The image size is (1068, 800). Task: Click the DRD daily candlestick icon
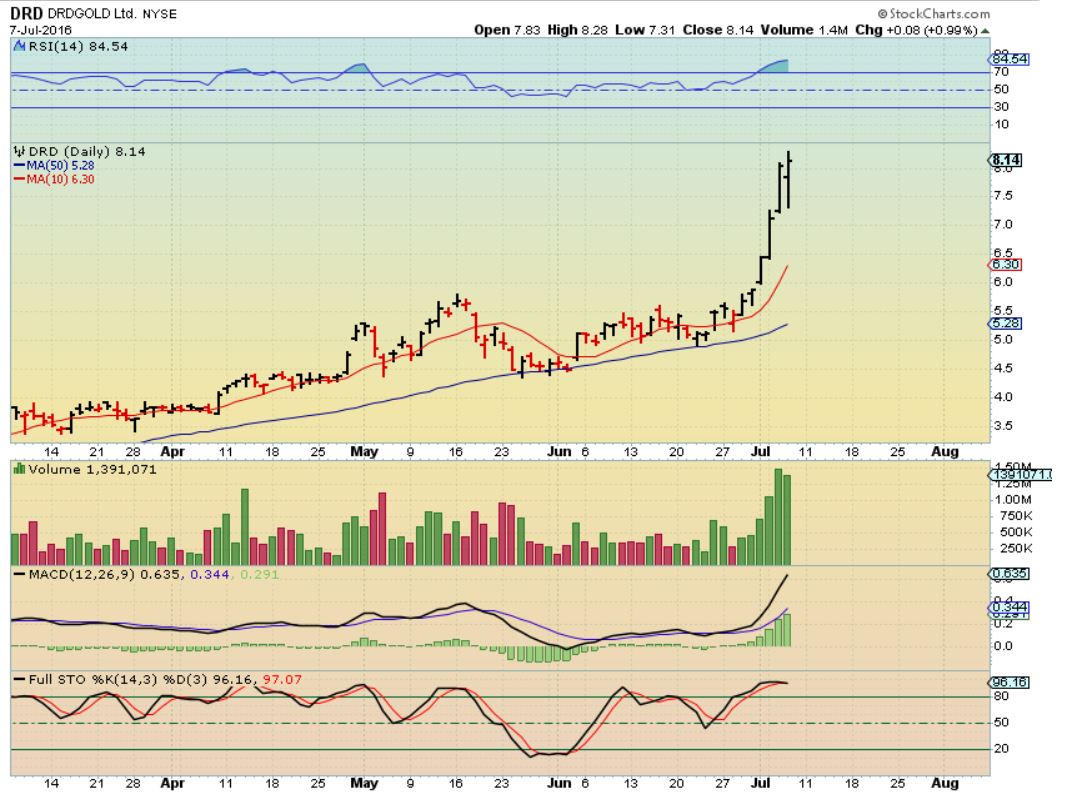coord(20,152)
